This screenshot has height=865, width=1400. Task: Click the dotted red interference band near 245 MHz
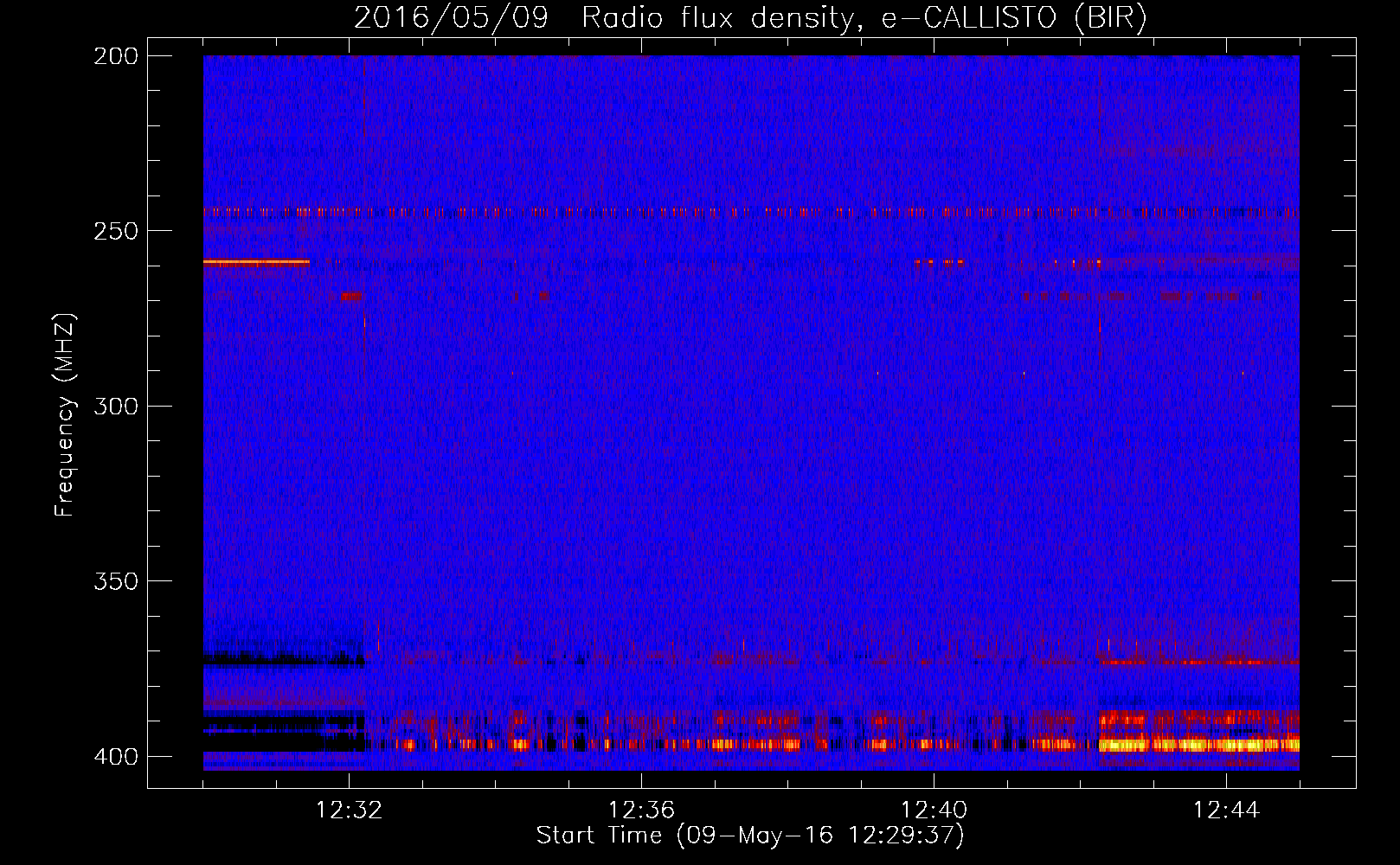click(751, 211)
